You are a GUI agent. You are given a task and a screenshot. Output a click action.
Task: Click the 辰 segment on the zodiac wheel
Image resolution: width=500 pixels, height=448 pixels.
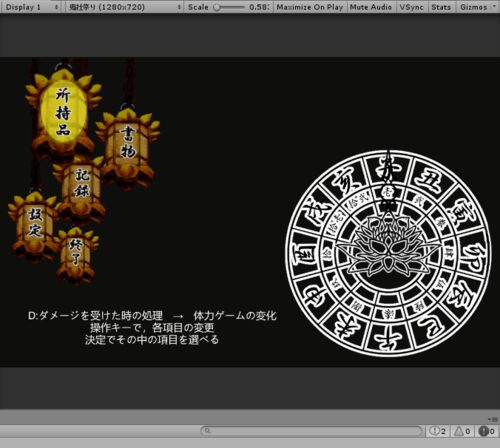click(462, 297)
